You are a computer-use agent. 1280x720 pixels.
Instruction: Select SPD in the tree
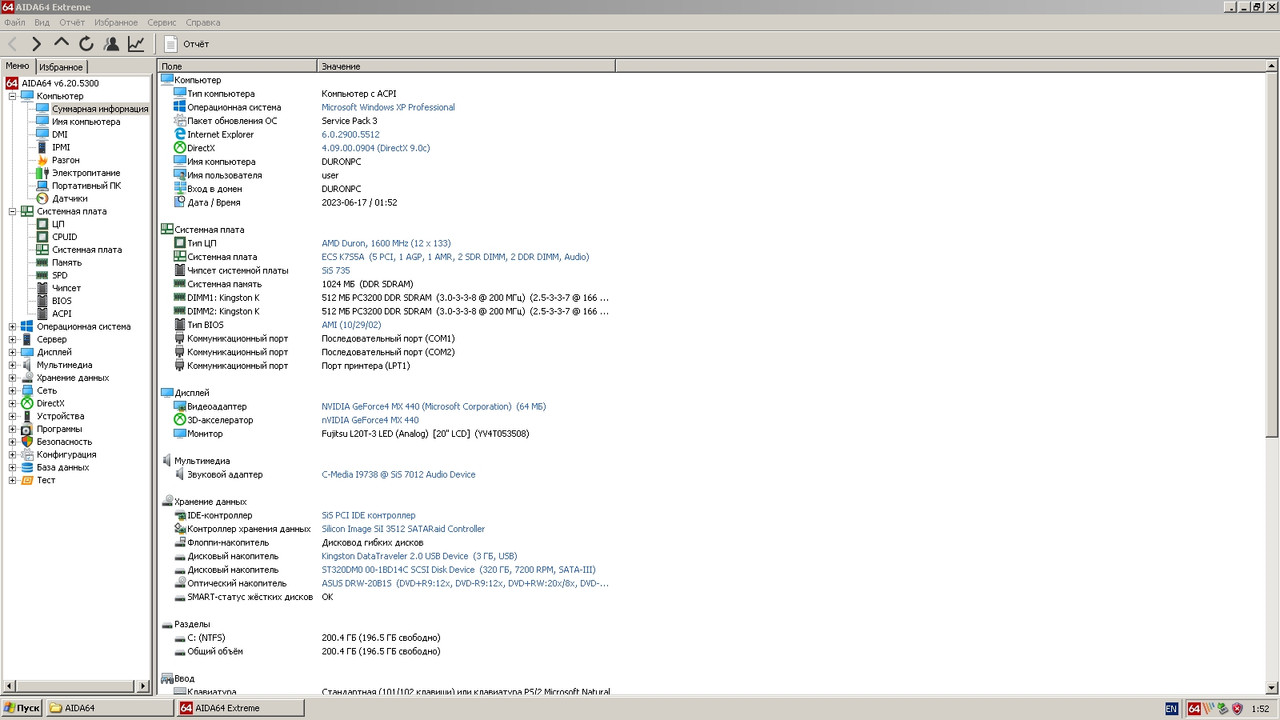(60, 275)
